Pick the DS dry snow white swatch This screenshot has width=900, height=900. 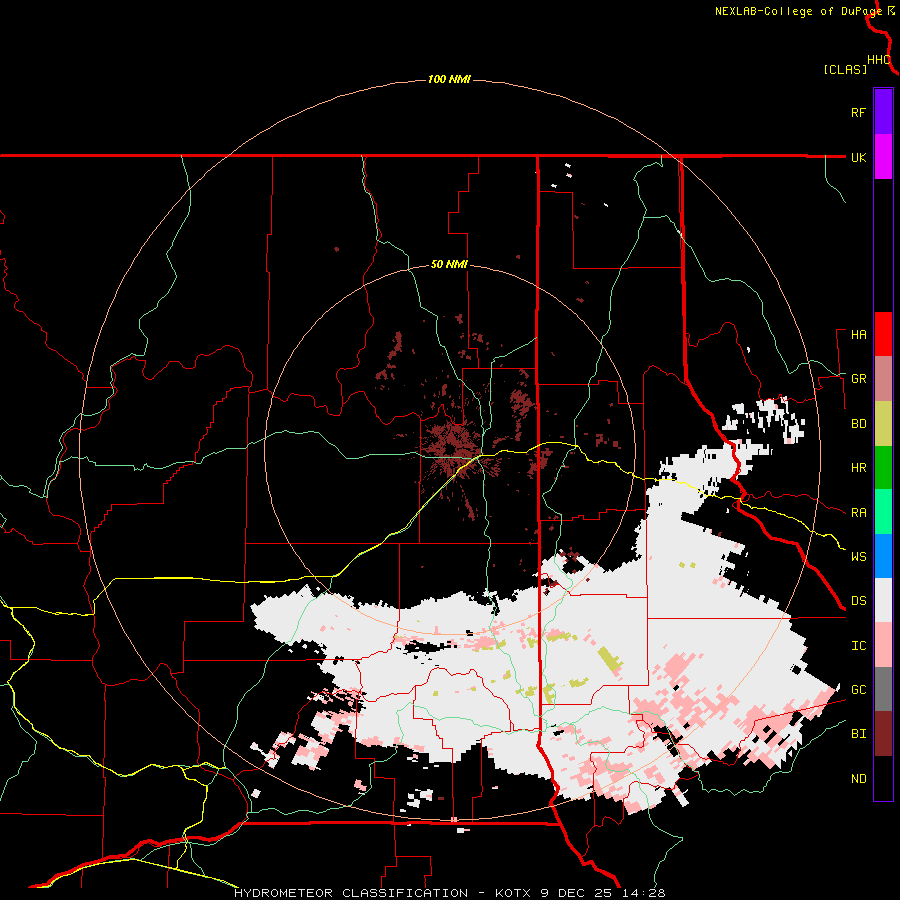pyautogui.click(x=883, y=600)
